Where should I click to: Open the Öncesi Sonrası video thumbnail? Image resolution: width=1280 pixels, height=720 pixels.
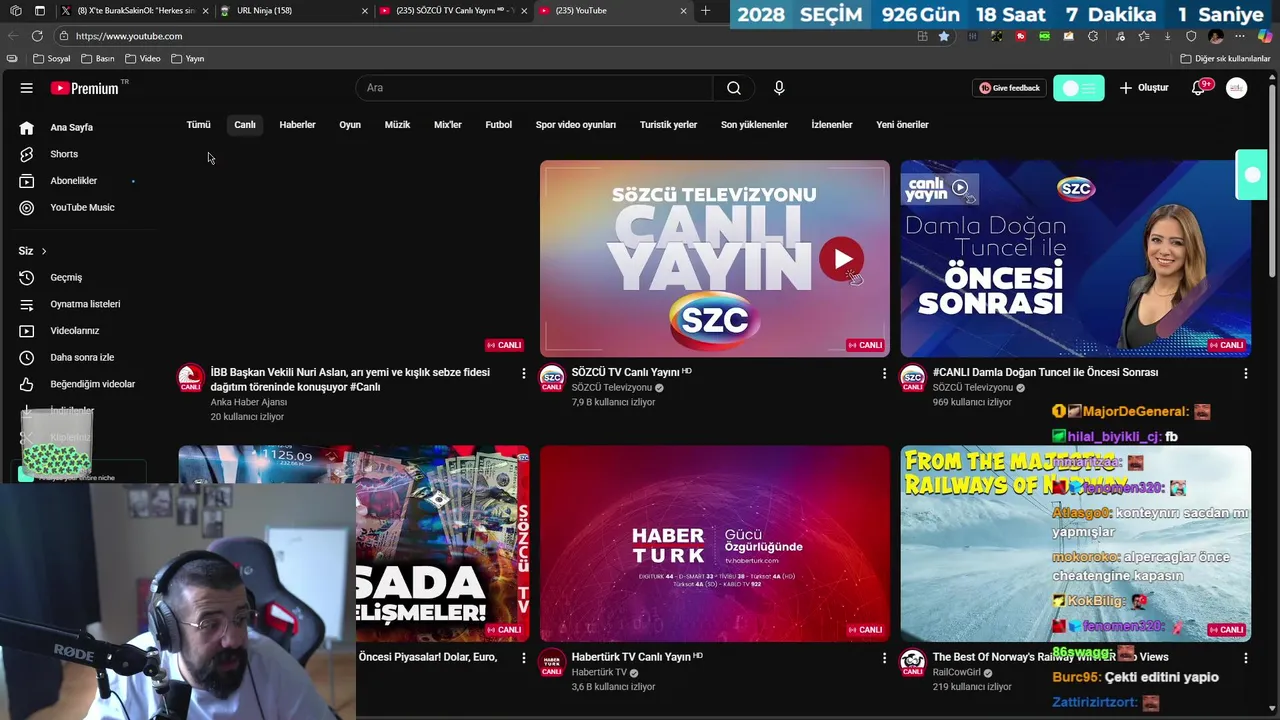[1075, 259]
